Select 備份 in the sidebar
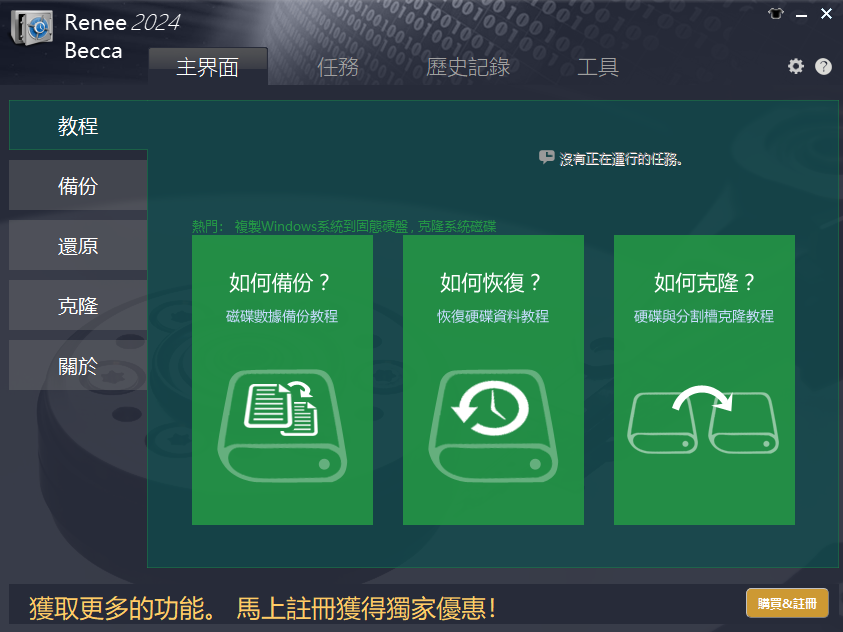 pos(78,185)
